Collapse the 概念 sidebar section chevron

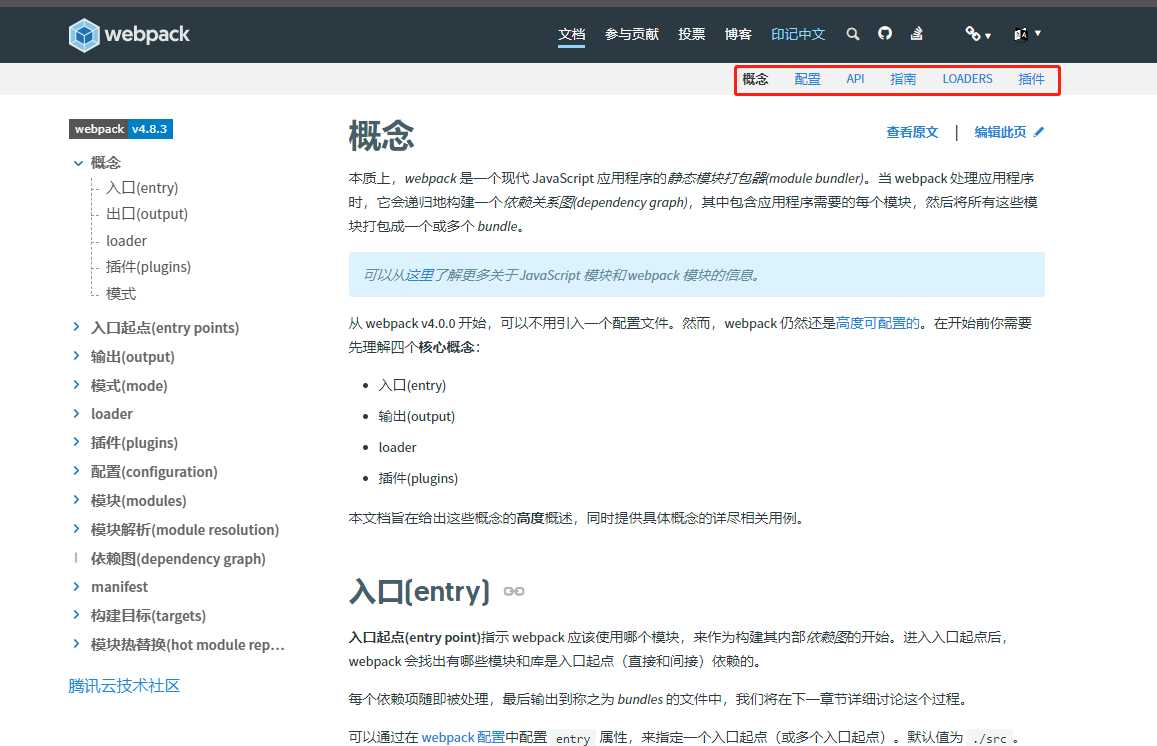pyautogui.click(x=77, y=163)
